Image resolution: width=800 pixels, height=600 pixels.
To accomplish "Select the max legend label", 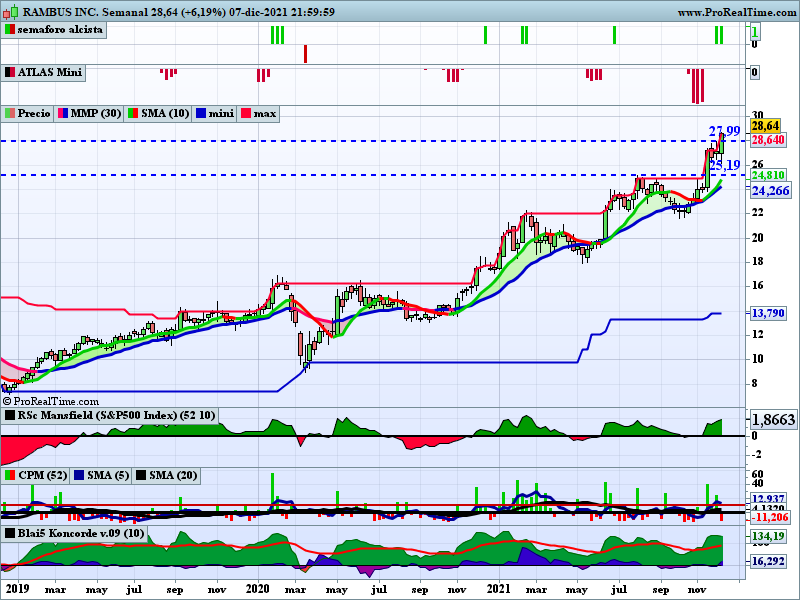I will click(x=265, y=113).
